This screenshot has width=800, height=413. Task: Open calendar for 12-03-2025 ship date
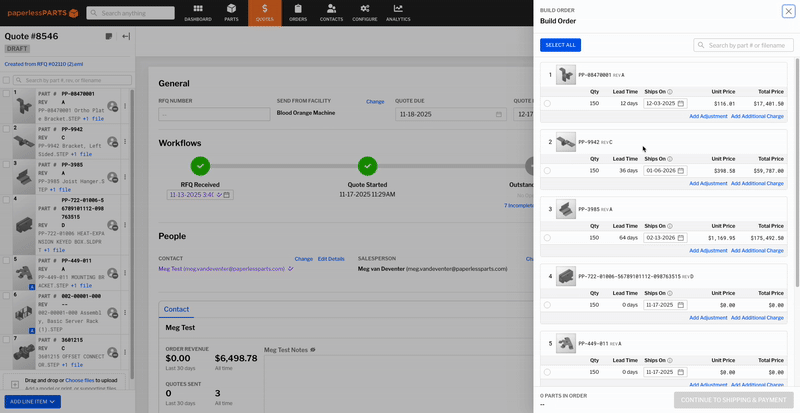681,103
